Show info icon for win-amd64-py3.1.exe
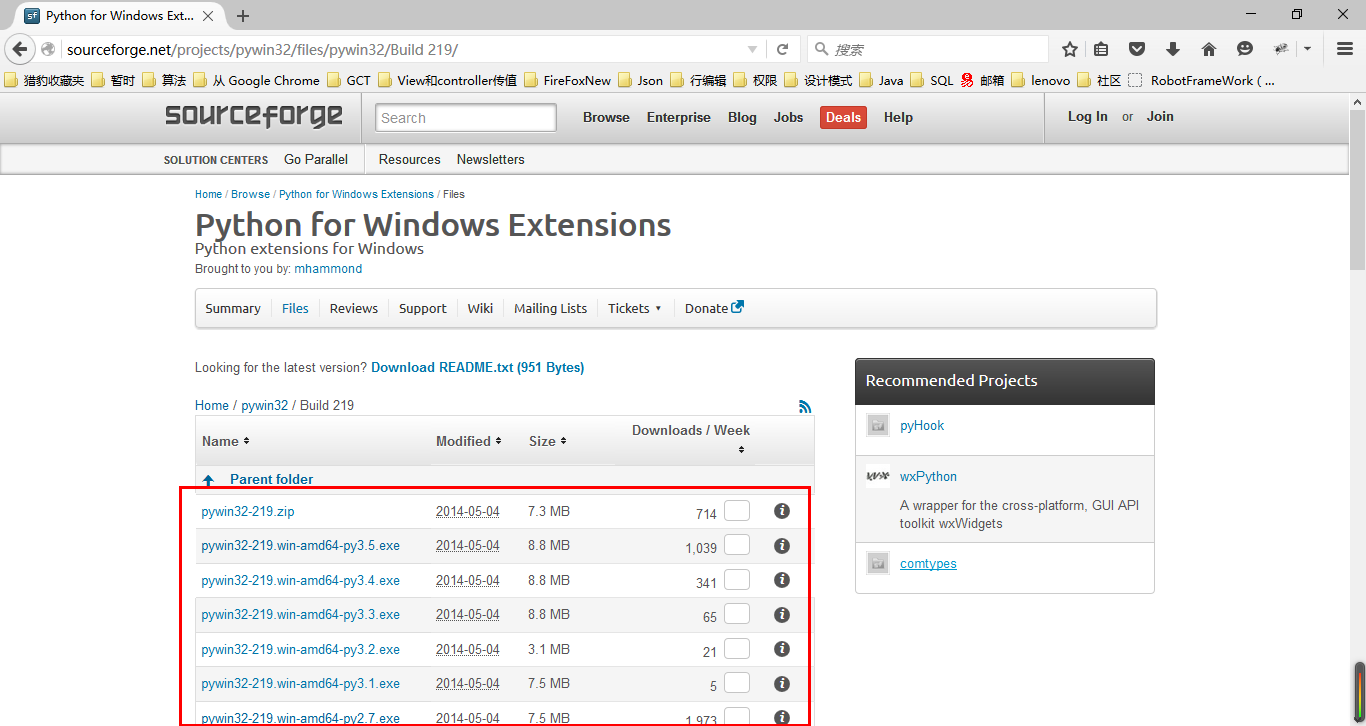The image size is (1366, 726). 782,683
